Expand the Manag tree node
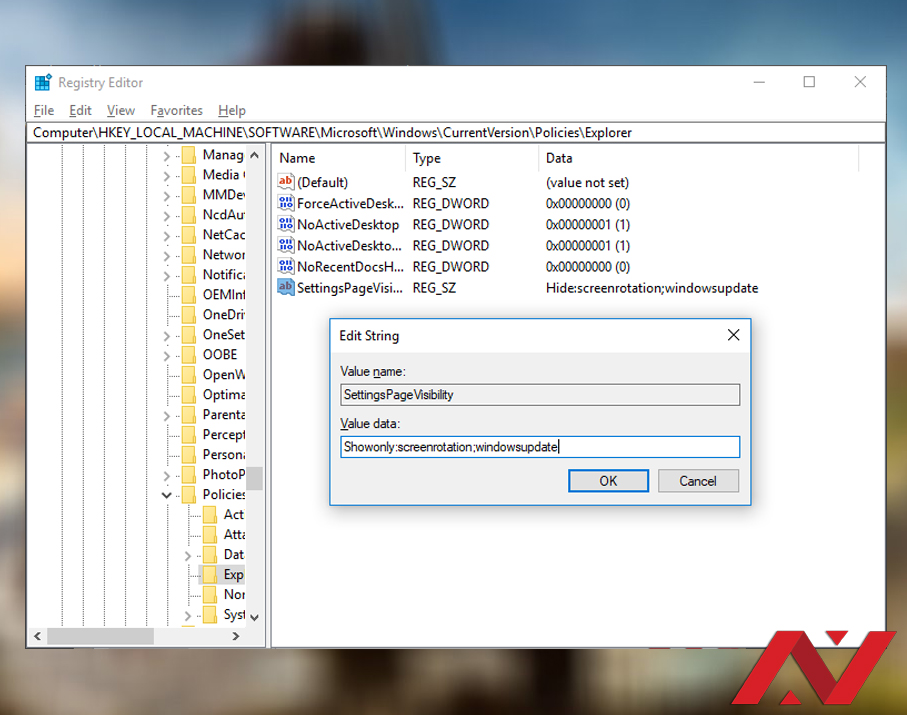 (x=167, y=156)
